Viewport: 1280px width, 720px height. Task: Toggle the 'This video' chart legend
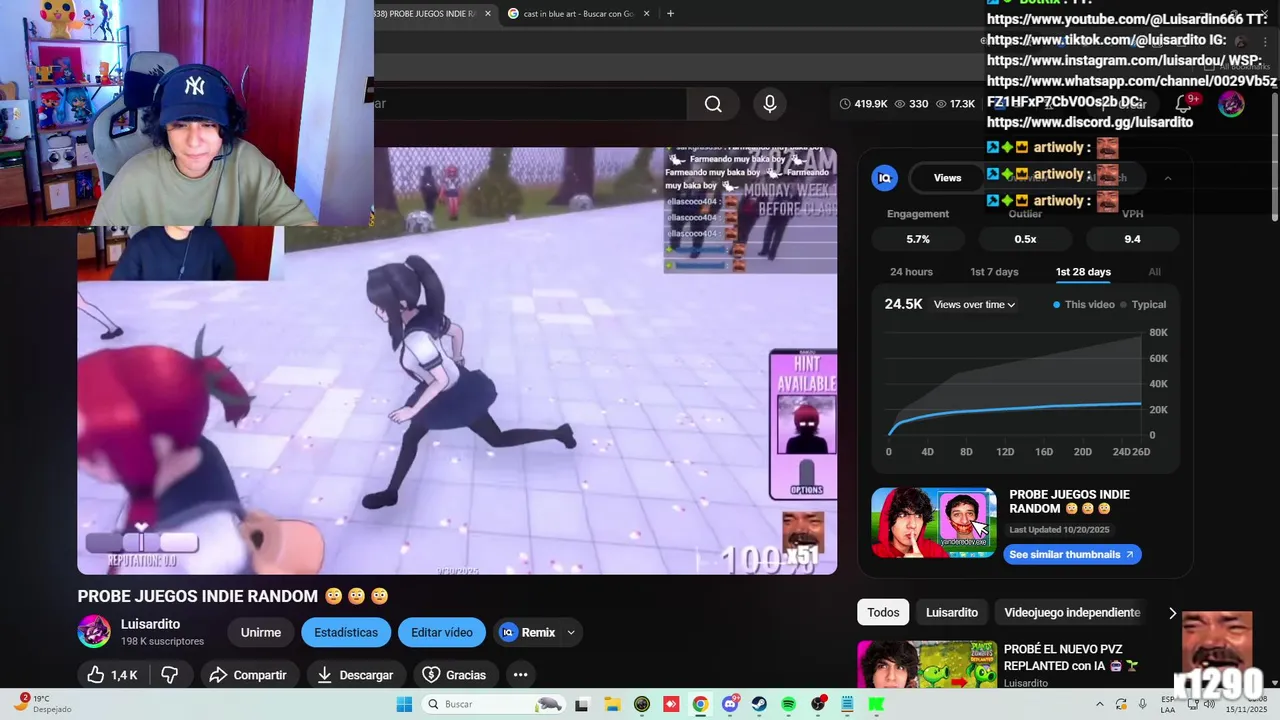click(1083, 304)
